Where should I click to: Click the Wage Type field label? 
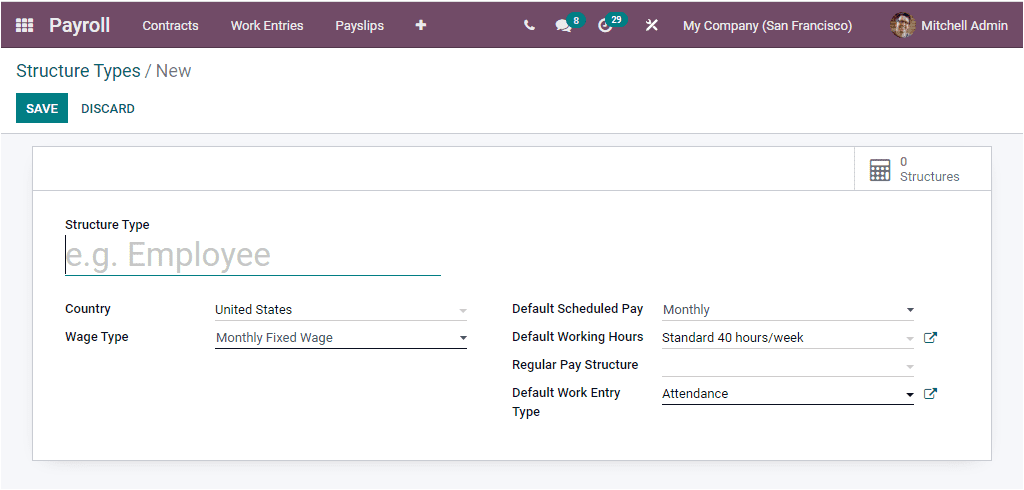tap(97, 337)
